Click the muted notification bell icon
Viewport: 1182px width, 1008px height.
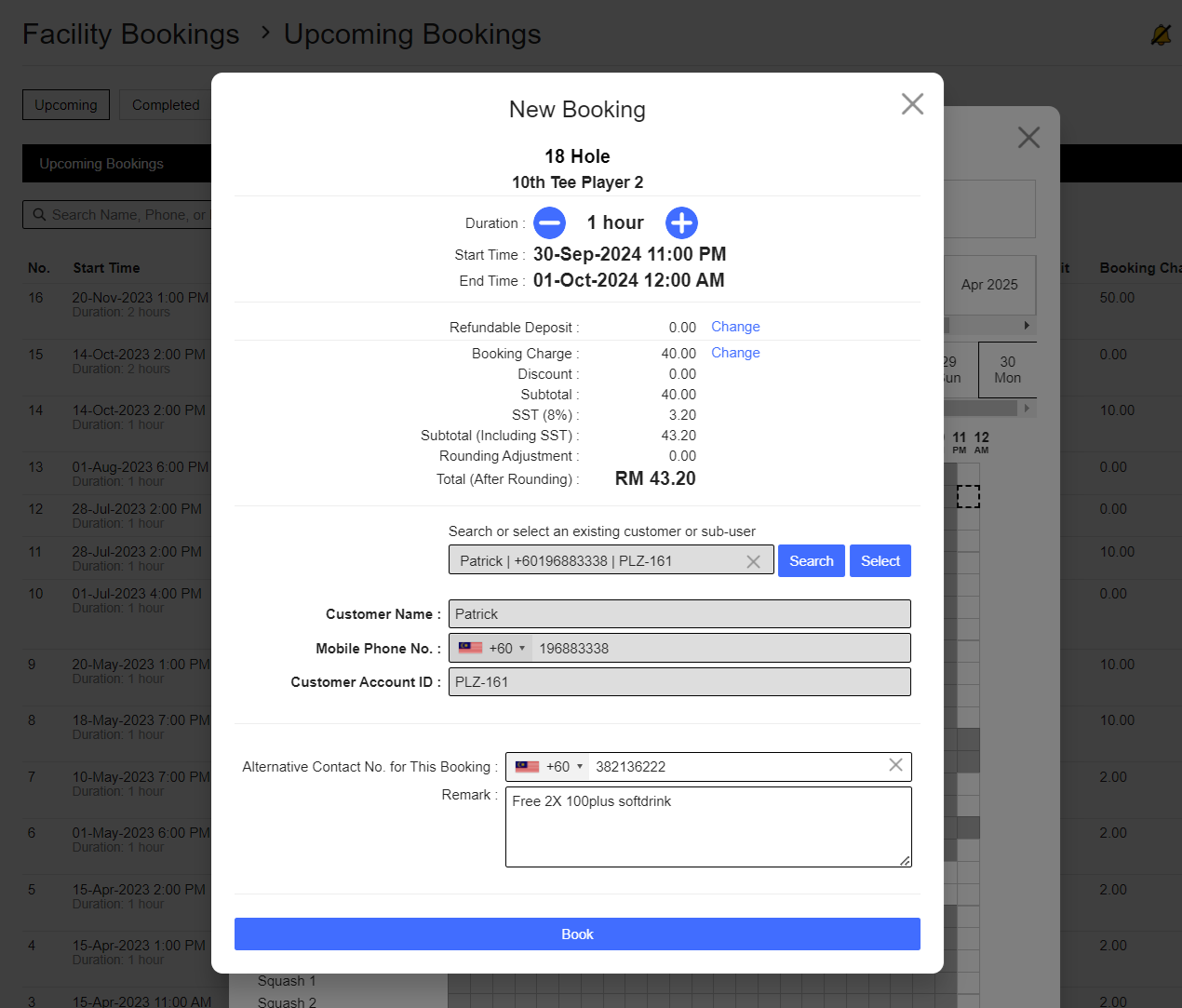click(1160, 34)
